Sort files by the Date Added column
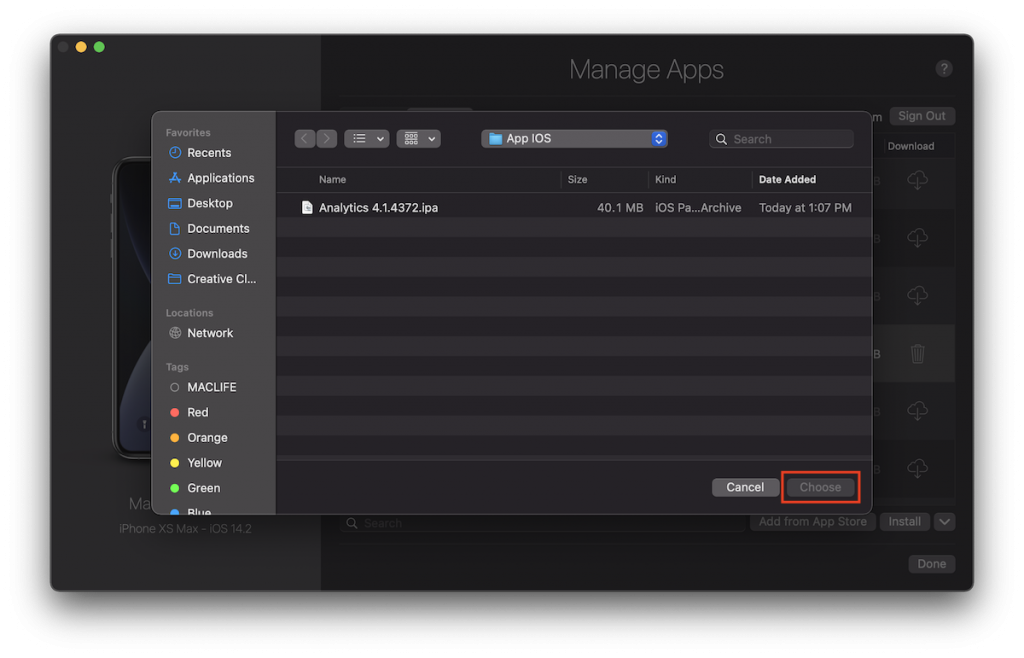Screen dimensions: 1024x658 coord(789,178)
